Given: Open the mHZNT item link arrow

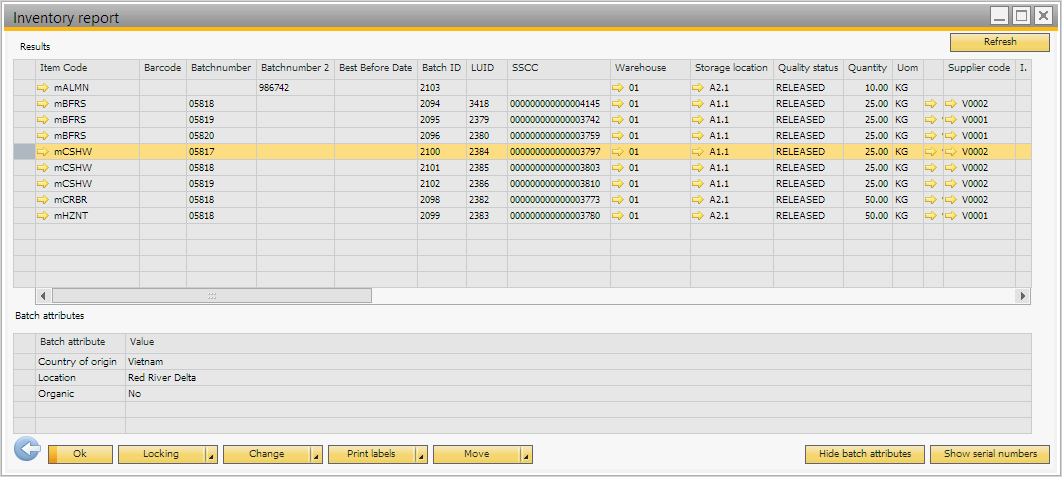Looking at the screenshot, I should point(43,216).
